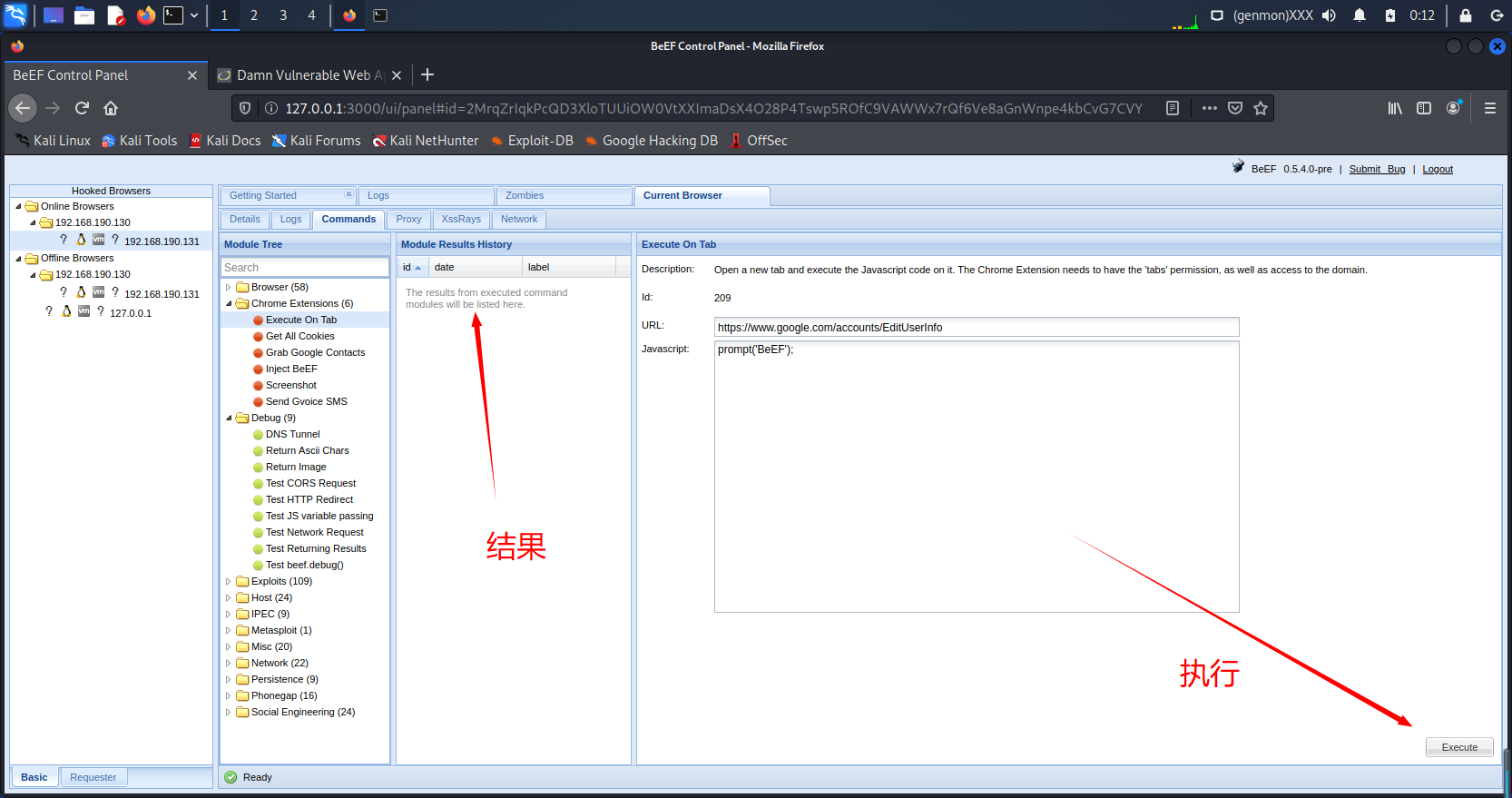Open Exploit-DB bookmark
Viewport: 1512px width, 798px height.
(532, 140)
